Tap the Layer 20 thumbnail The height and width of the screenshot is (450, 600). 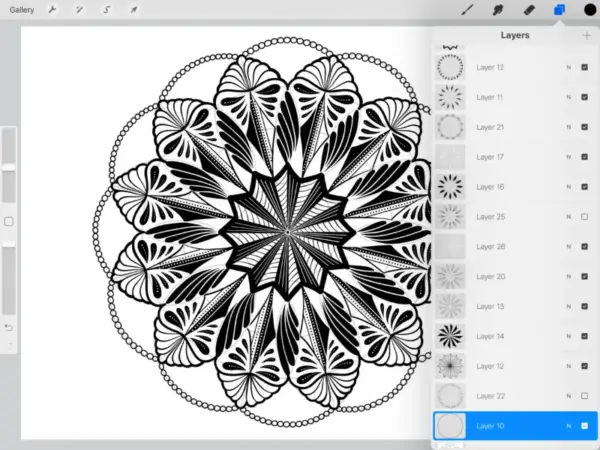(x=450, y=276)
